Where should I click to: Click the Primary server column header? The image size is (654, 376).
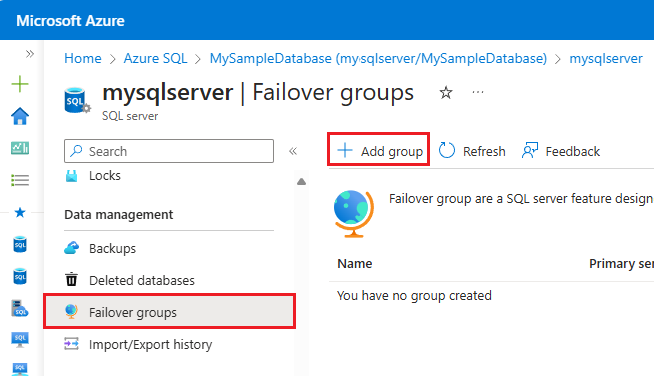(x=621, y=264)
